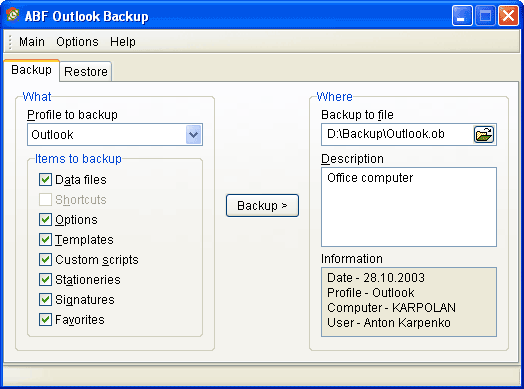Uncheck the Signatures checkbox

45,300
